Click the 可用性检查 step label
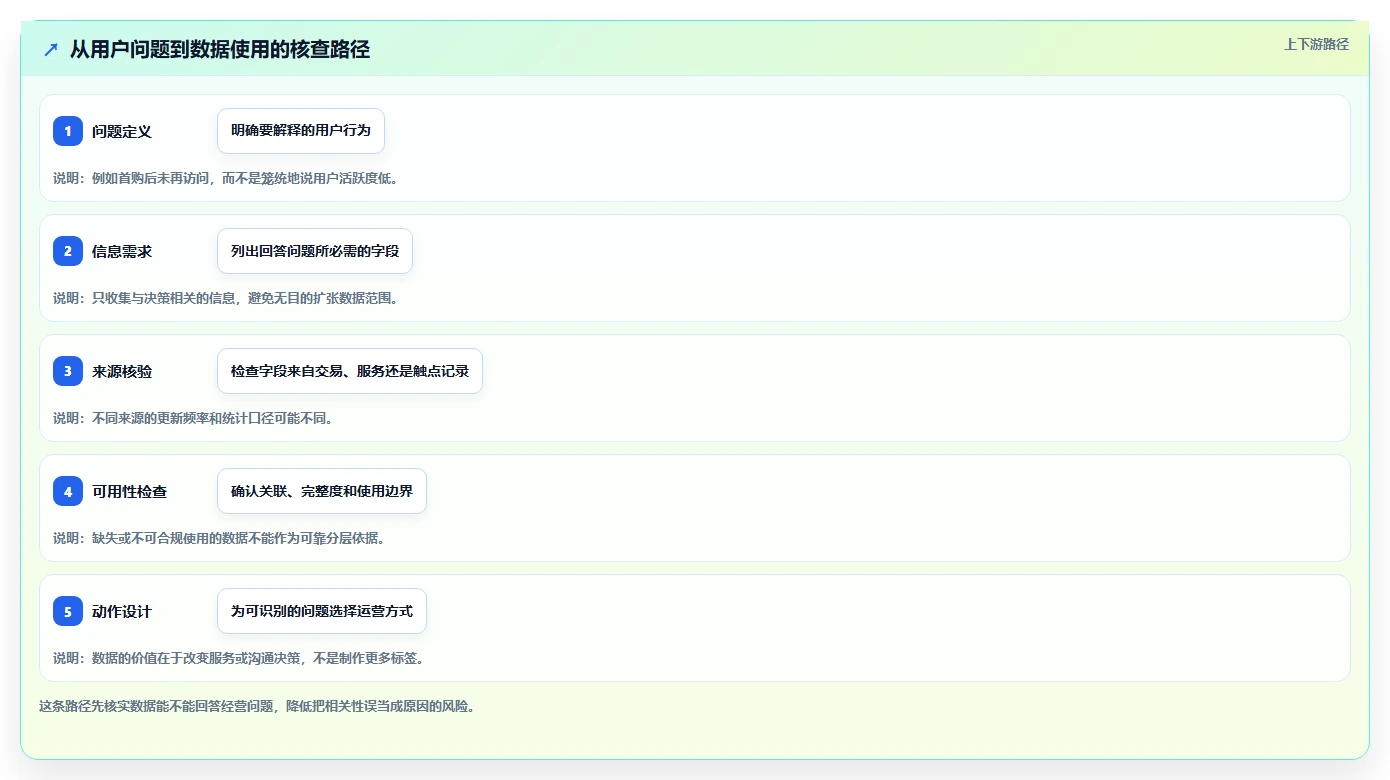Screen dimensions: 1390x780 click(x=129, y=491)
